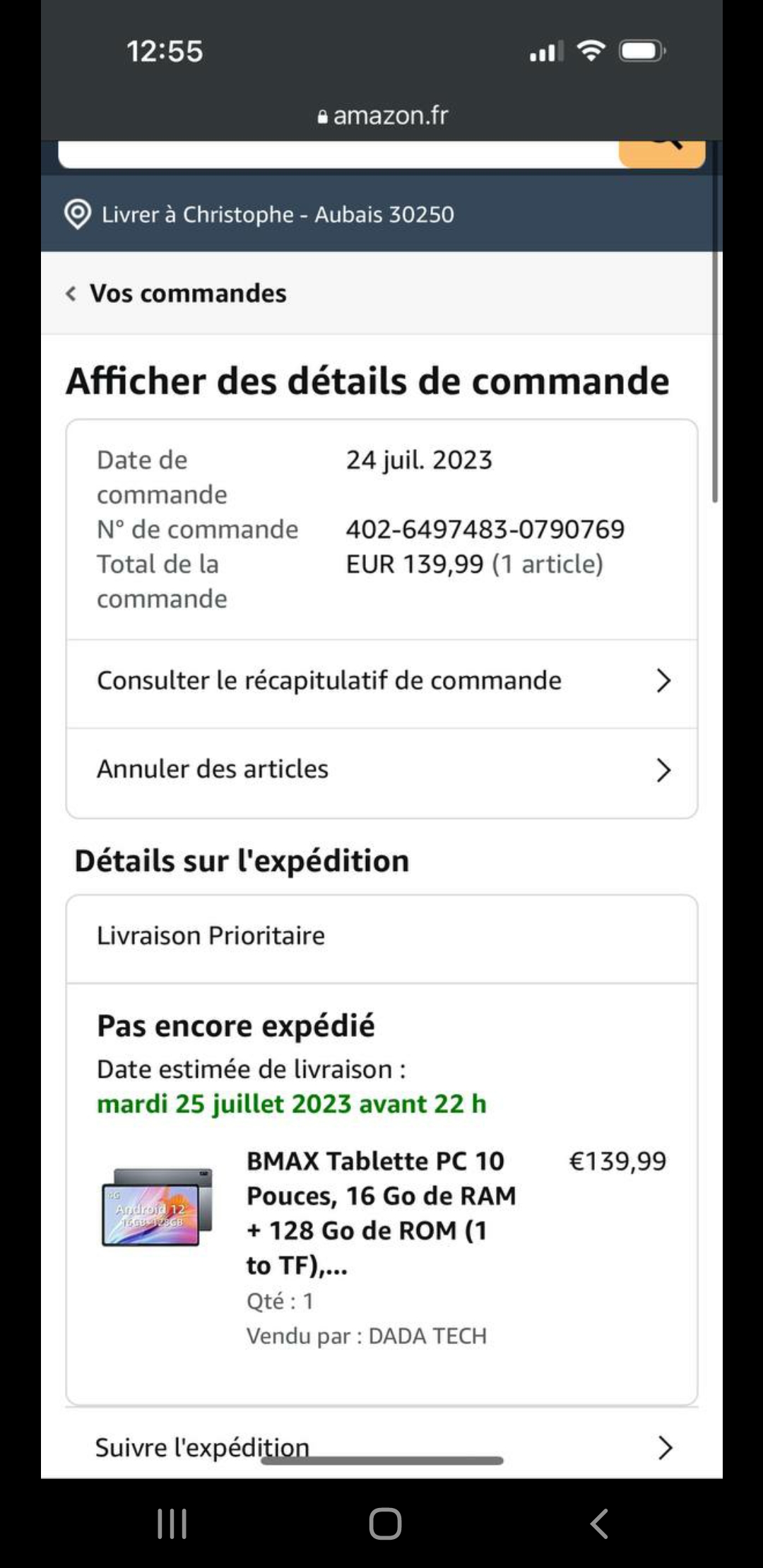The height and width of the screenshot is (1568, 763).
Task: Tap the Suivre l'expédition link text
Action: point(202,1448)
